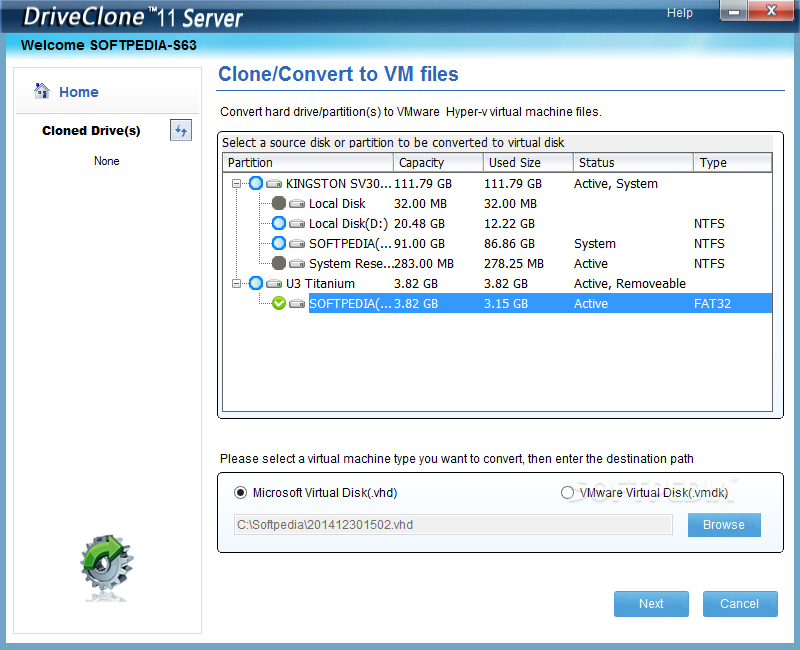Click the Next button

point(651,604)
